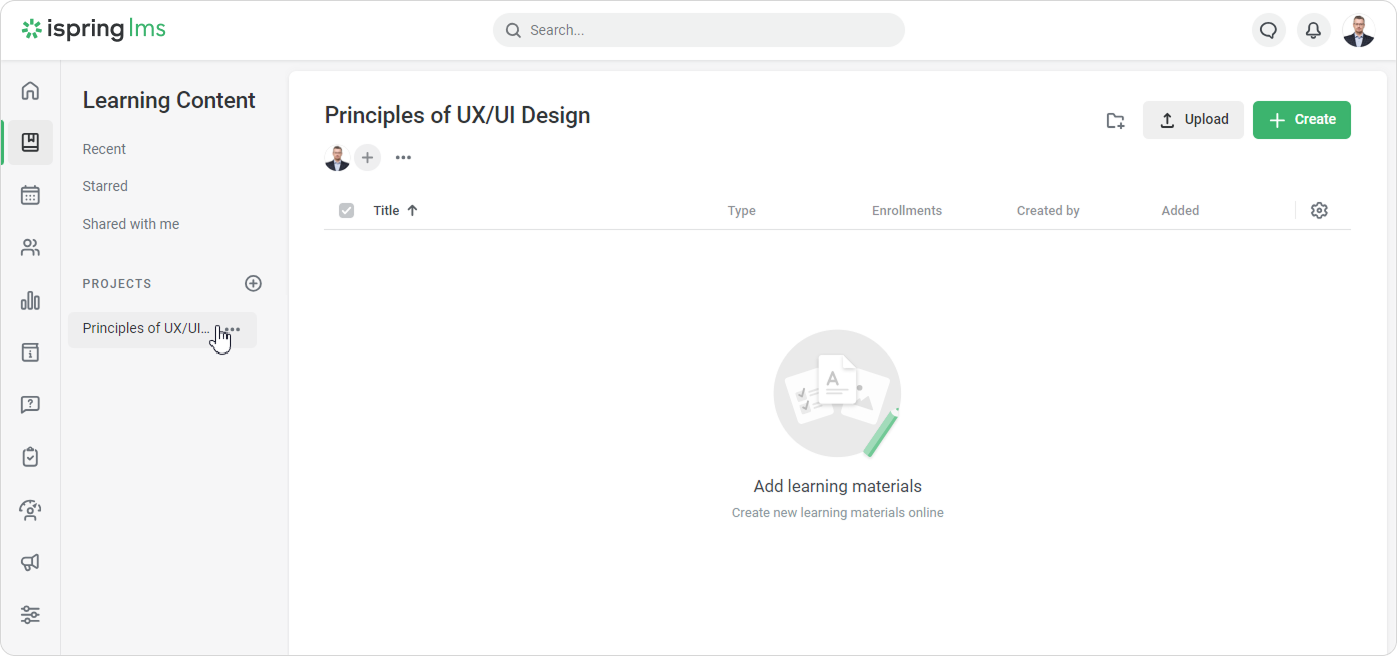Click the new folder icon near Upload
The height and width of the screenshot is (656, 1397).
tap(1115, 119)
